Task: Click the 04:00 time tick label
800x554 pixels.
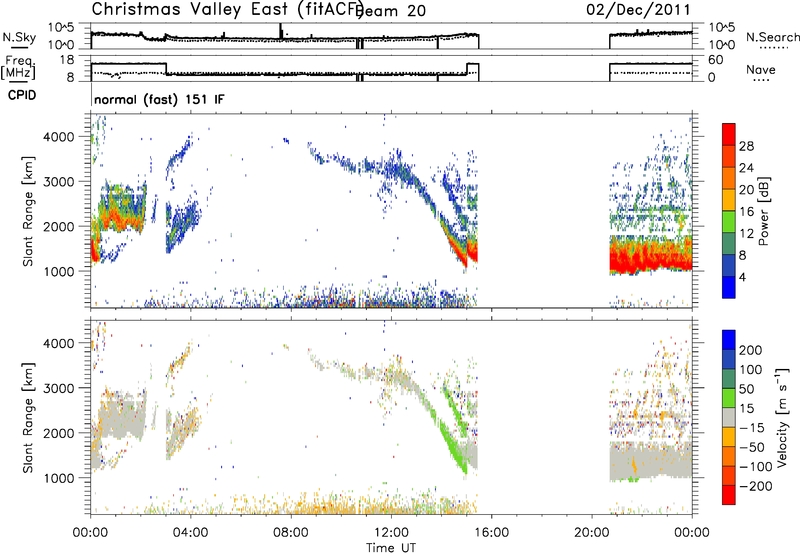Action: 191,533
